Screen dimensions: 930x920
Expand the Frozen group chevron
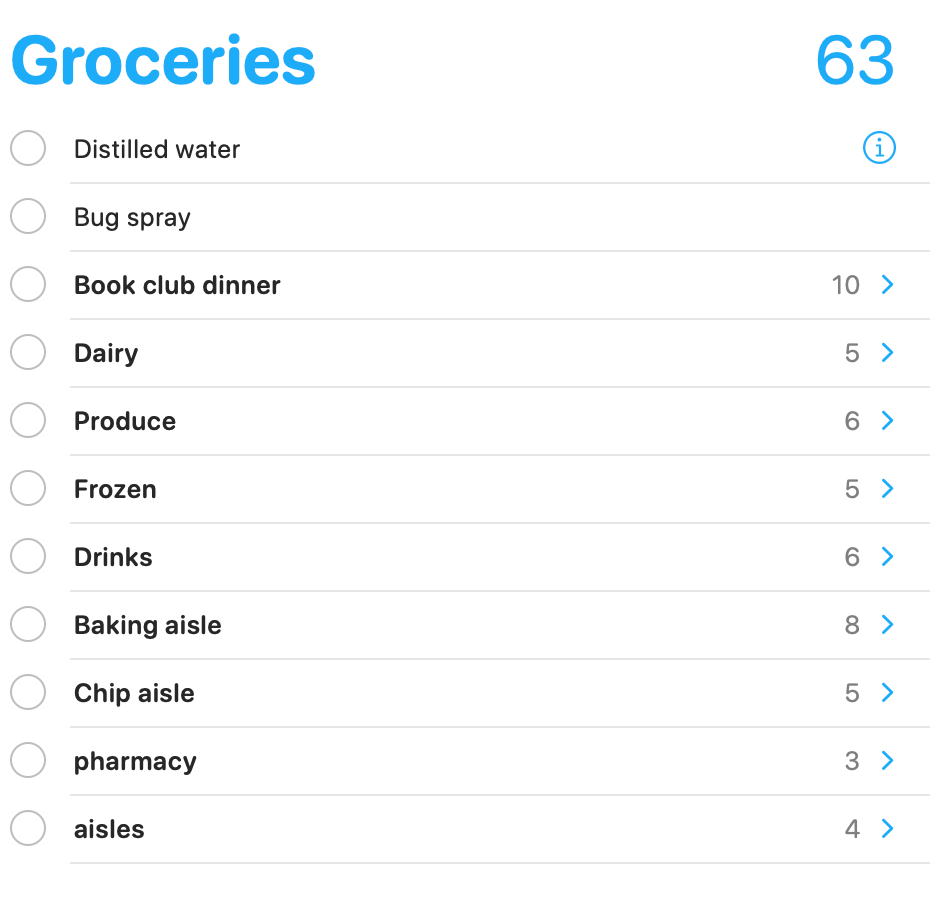pyautogui.click(x=887, y=489)
